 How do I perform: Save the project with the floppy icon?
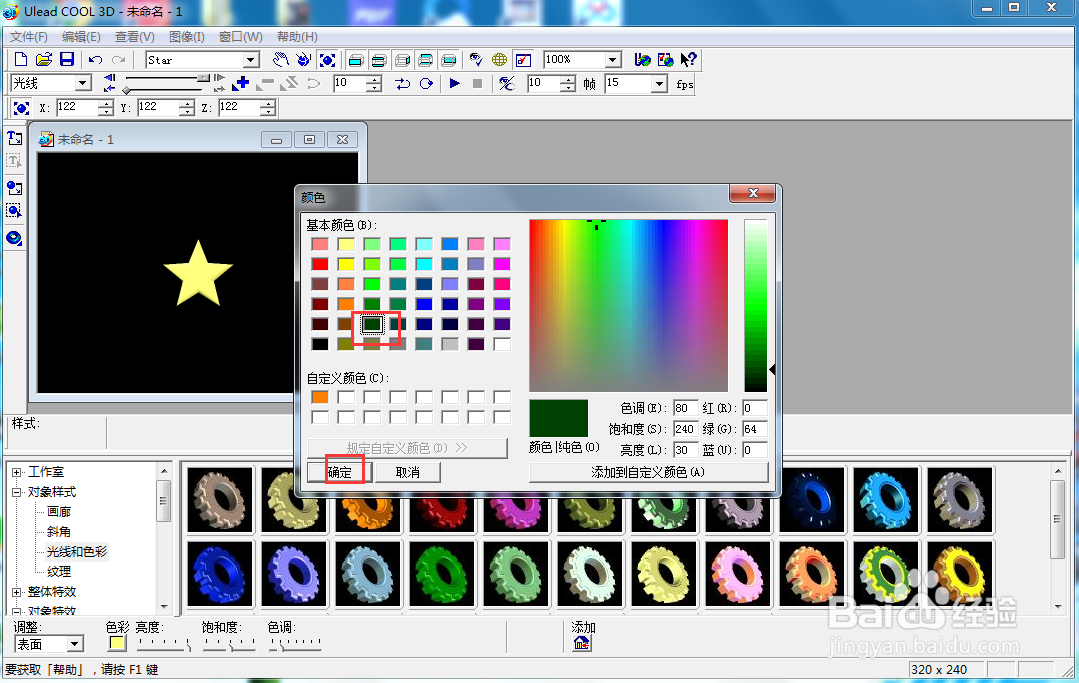[67, 60]
